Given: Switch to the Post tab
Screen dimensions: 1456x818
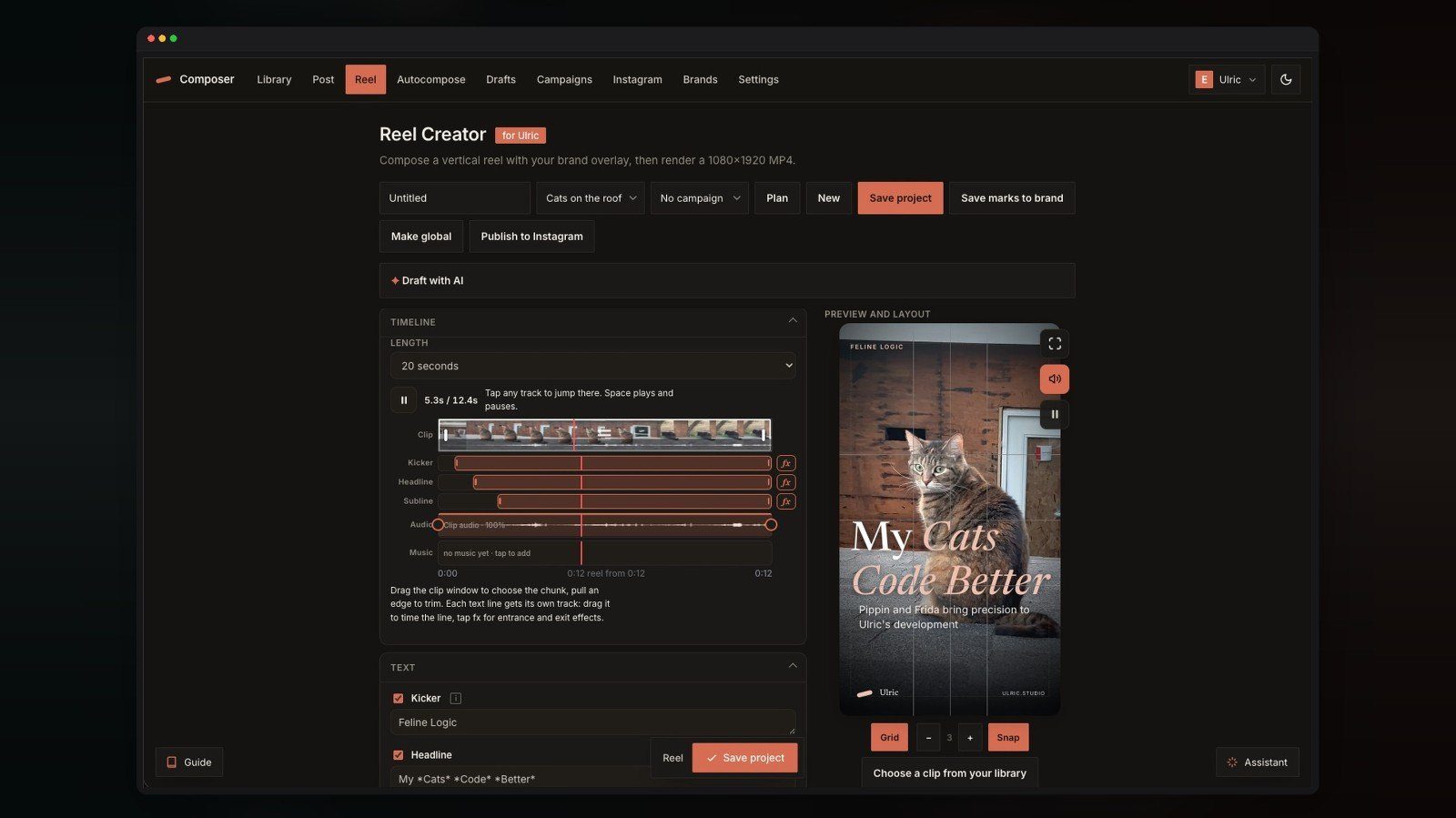Looking at the screenshot, I should (323, 80).
